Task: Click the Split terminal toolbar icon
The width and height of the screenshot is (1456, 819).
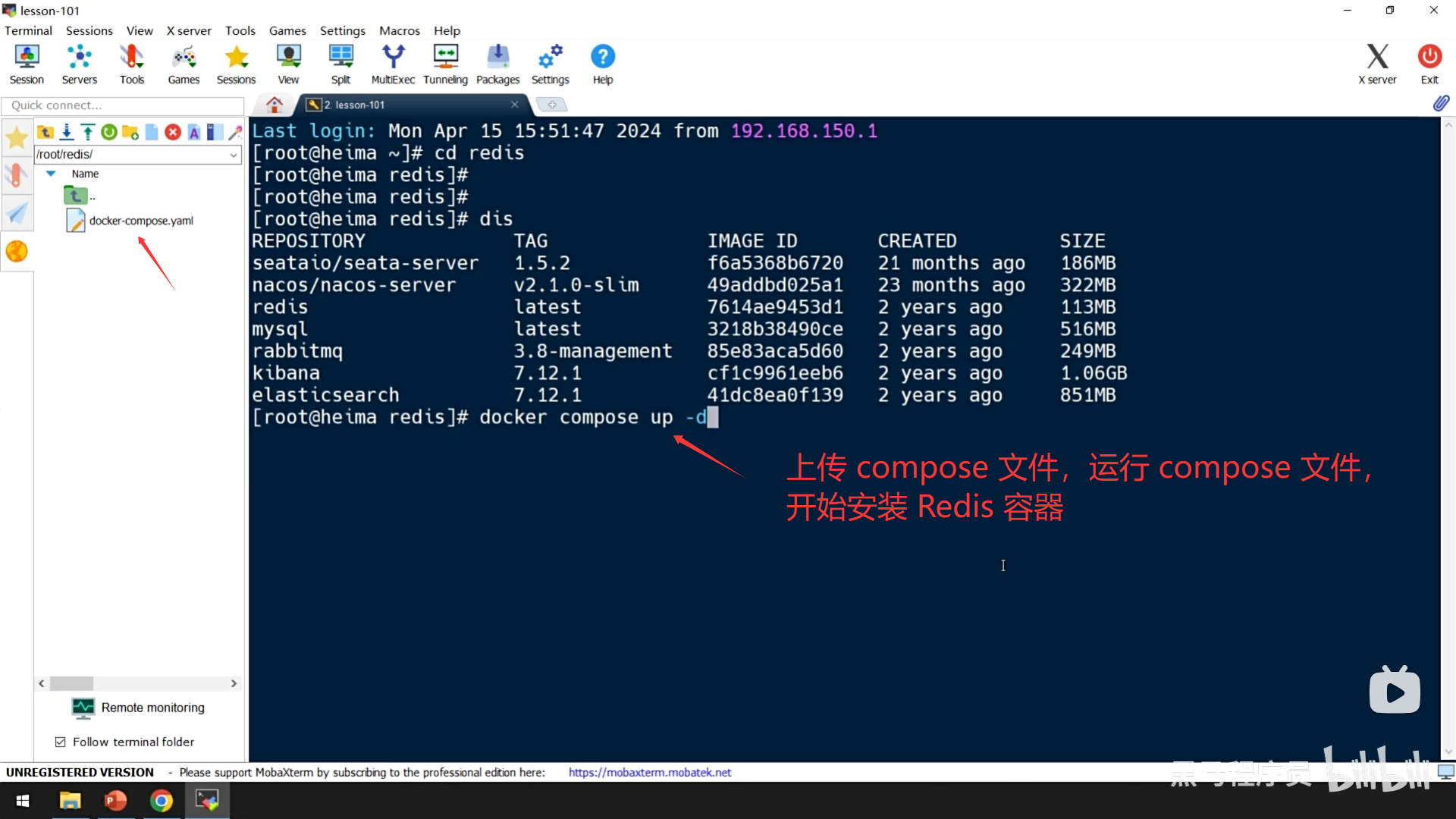Action: click(340, 64)
